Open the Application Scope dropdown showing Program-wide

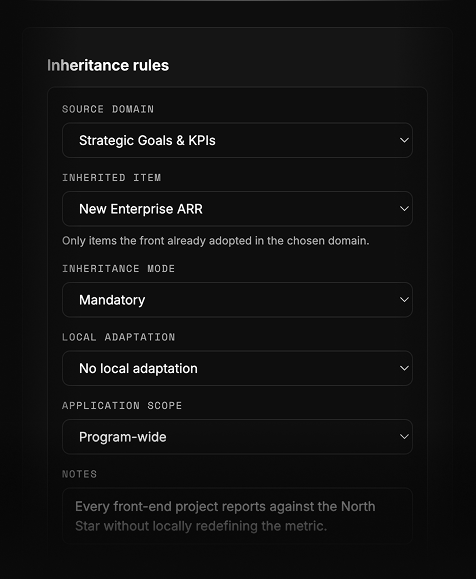237,437
